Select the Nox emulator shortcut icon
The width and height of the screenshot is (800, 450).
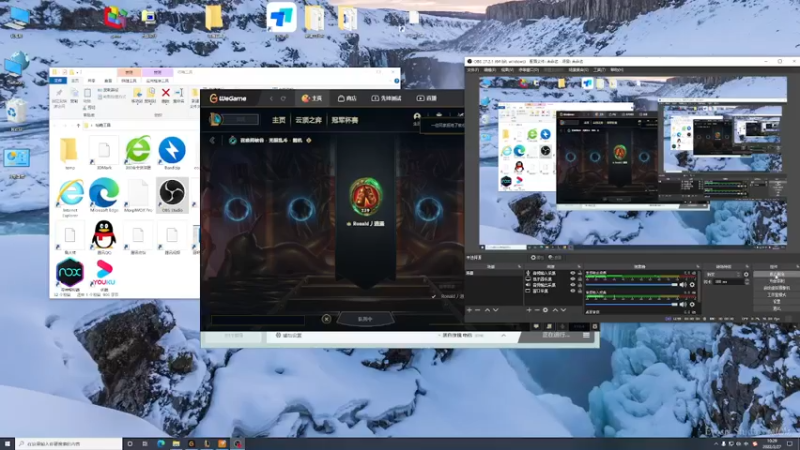coord(70,274)
